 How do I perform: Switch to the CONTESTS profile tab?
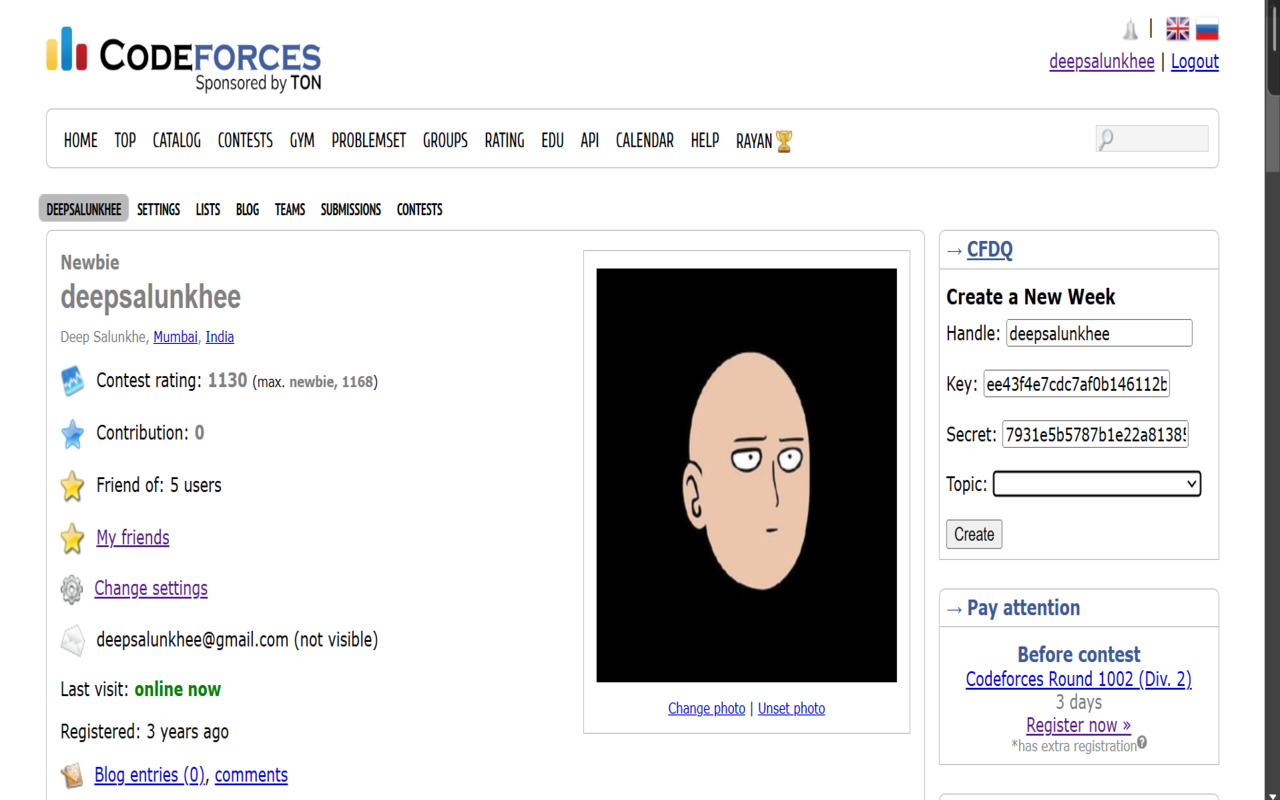tap(420, 209)
